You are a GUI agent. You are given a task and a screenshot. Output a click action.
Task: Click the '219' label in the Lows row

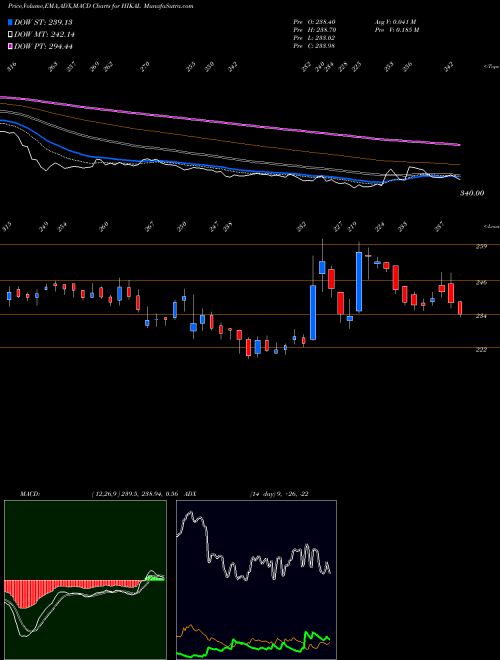click(x=352, y=227)
